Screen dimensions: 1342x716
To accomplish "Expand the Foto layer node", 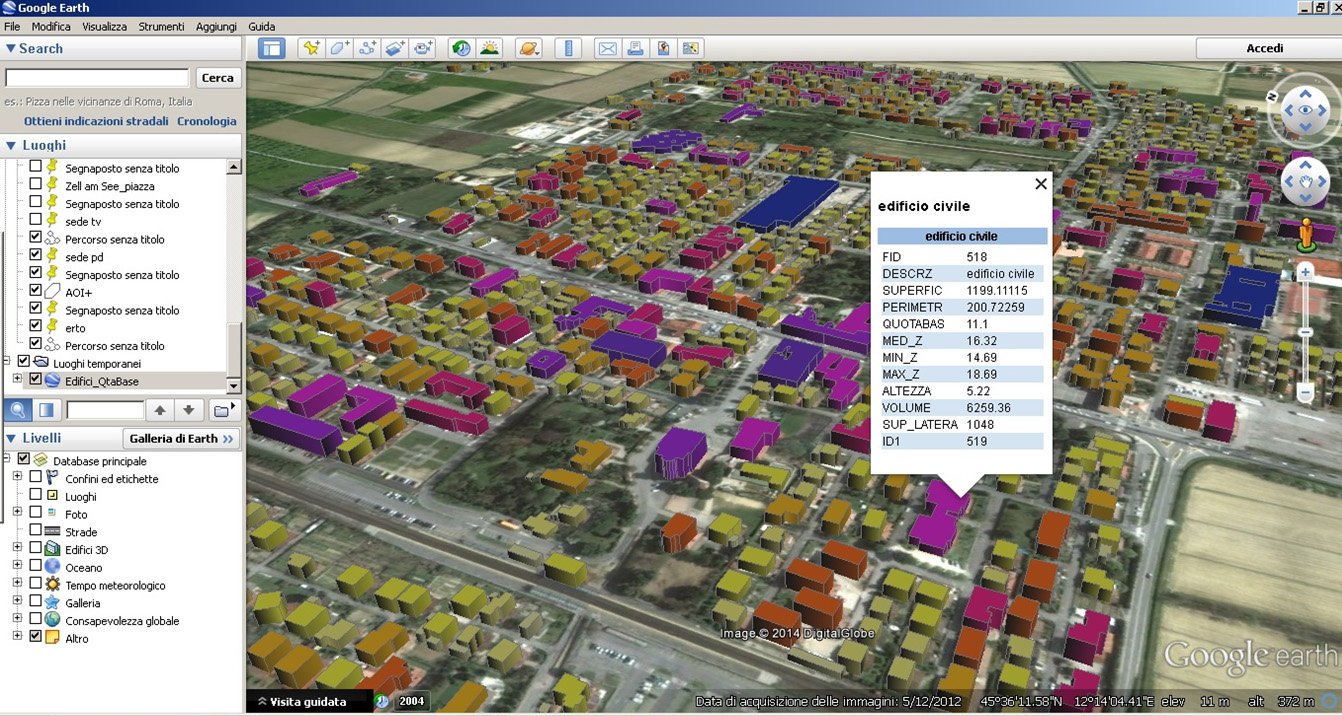I will point(17,513).
